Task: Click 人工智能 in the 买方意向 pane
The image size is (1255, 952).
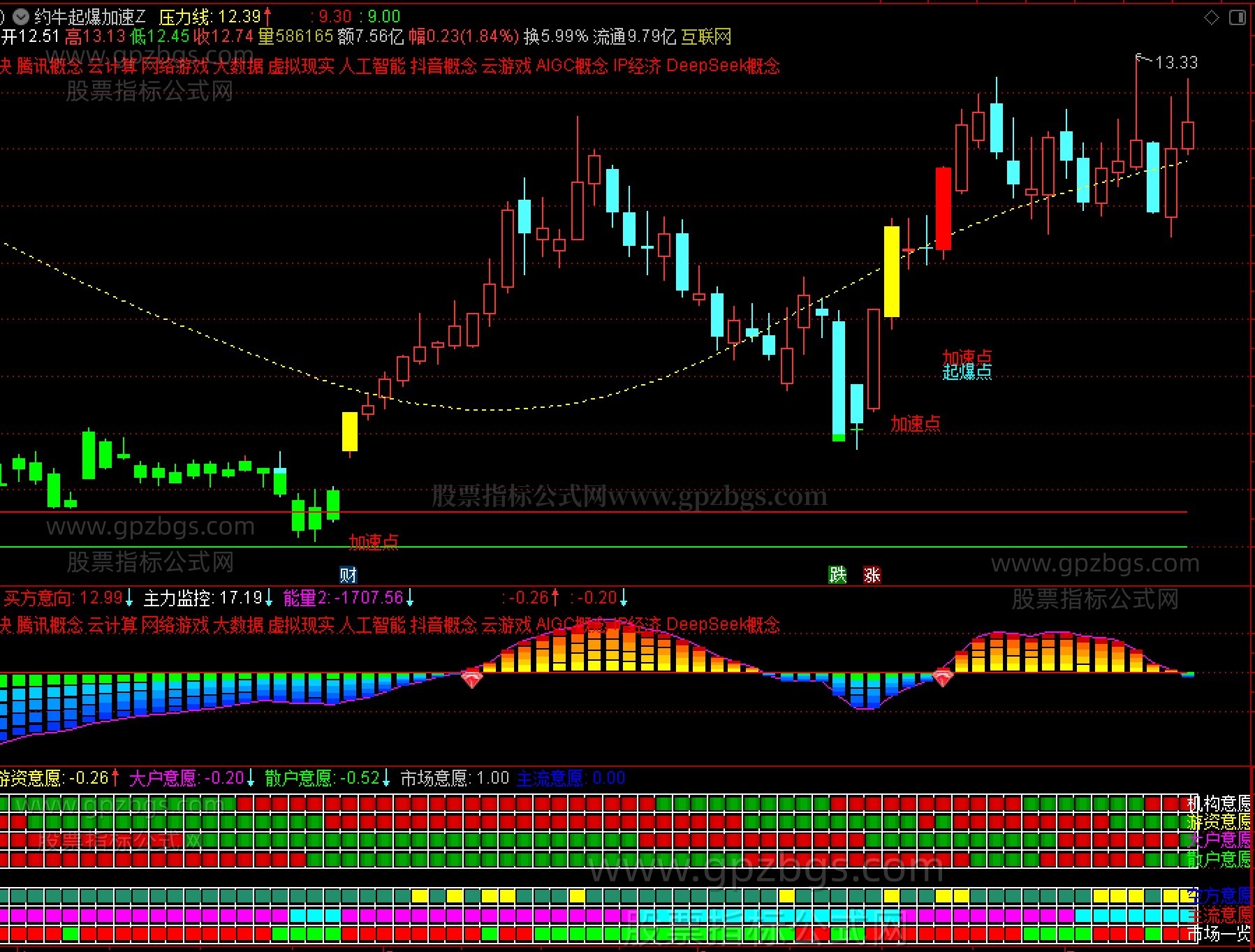Action: click(372, 625)
